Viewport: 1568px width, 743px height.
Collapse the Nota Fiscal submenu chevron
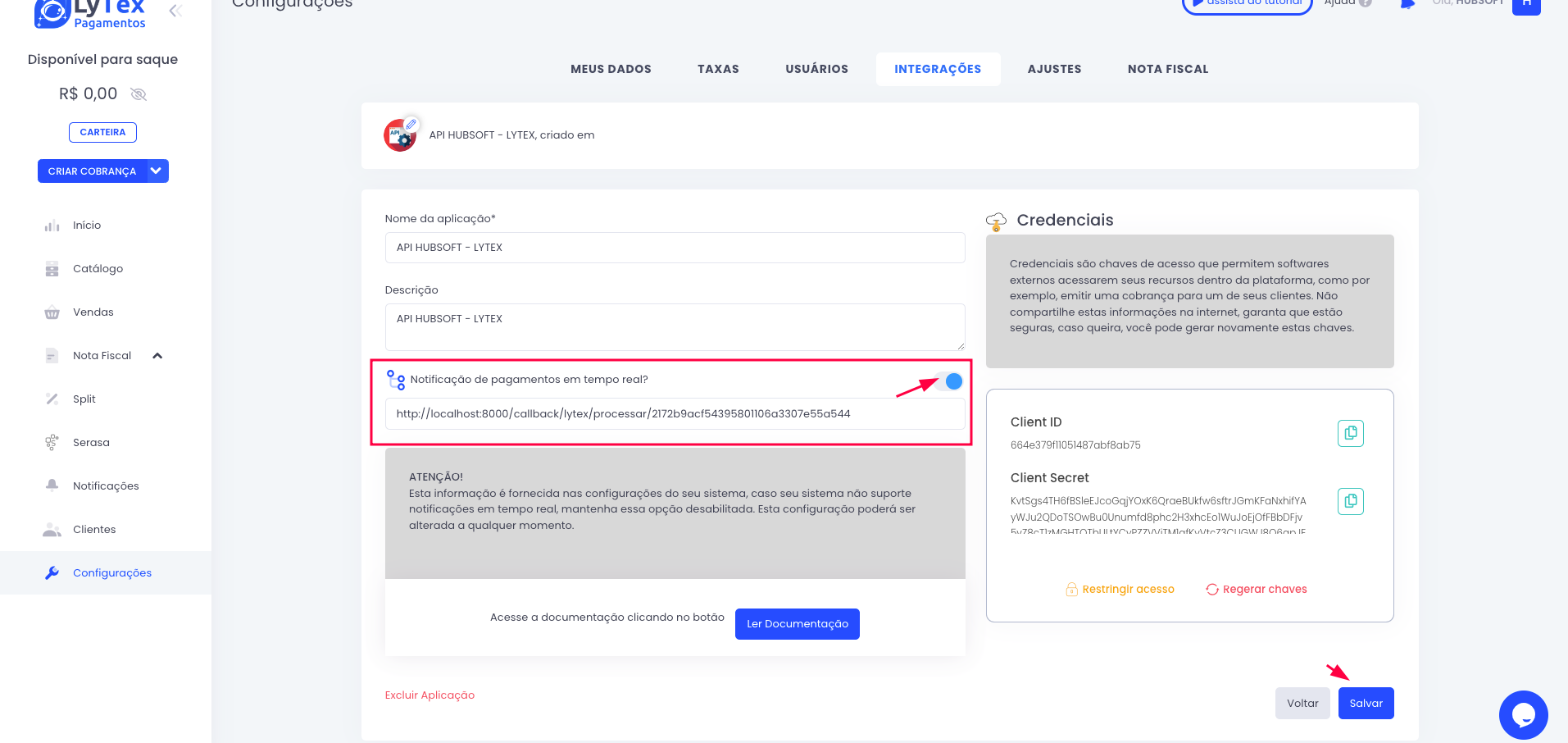coord(157,356)
